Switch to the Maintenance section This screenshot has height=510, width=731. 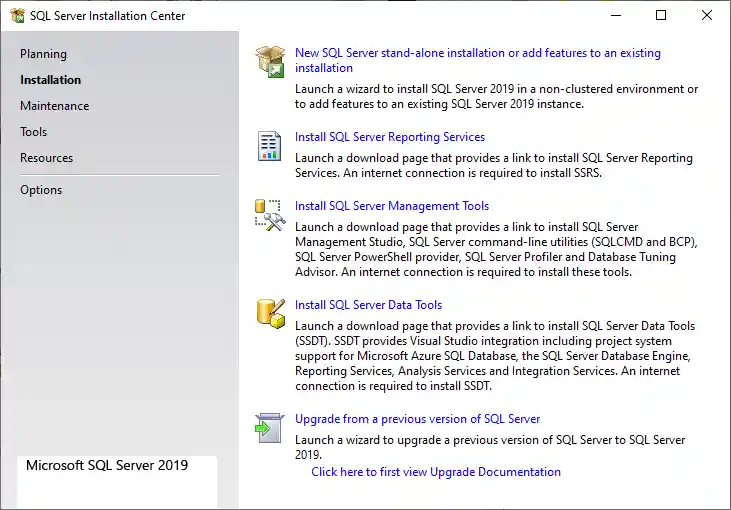point(55,106)
